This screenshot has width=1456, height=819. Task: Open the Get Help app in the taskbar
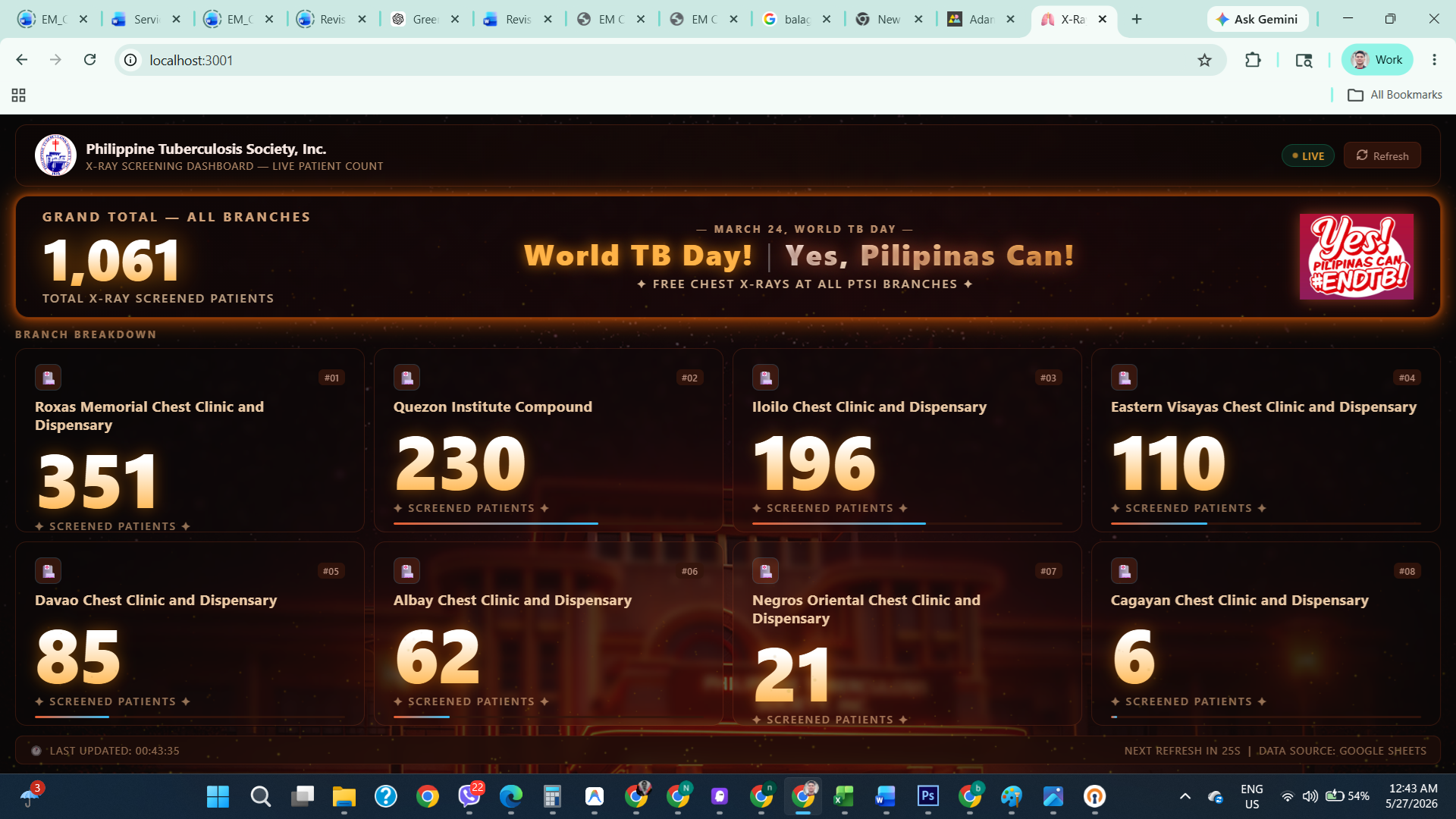click(x=385, y=796)
